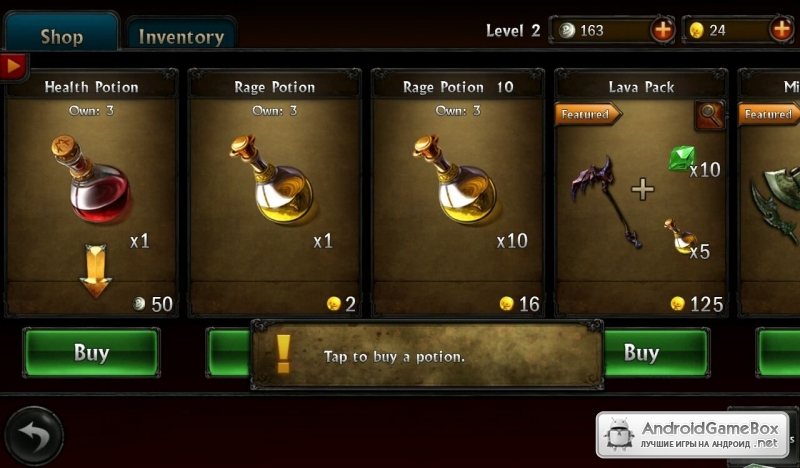The width and height of the screenshot is (800, 468).
Task: Tap the golden down arrow indicator
Action: coord(95,270)
